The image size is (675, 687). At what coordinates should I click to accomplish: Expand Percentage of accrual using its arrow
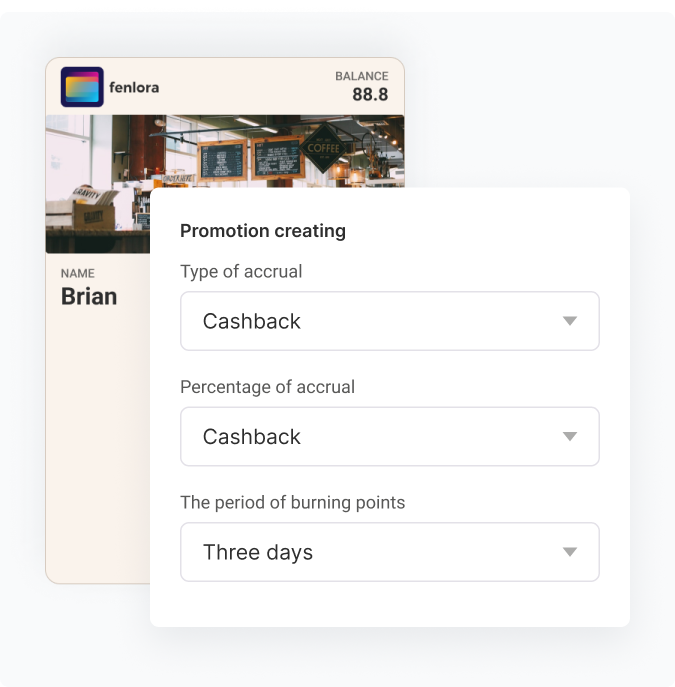(570, 436)
